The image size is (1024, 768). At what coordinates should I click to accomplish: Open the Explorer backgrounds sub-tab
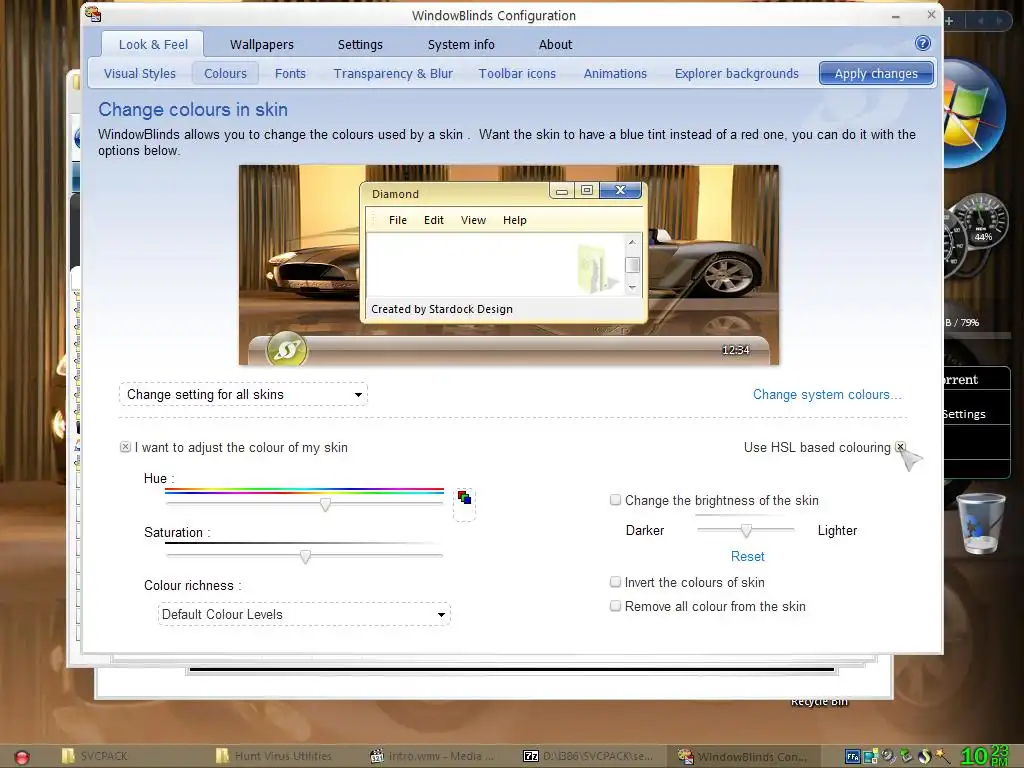(737, 73)
